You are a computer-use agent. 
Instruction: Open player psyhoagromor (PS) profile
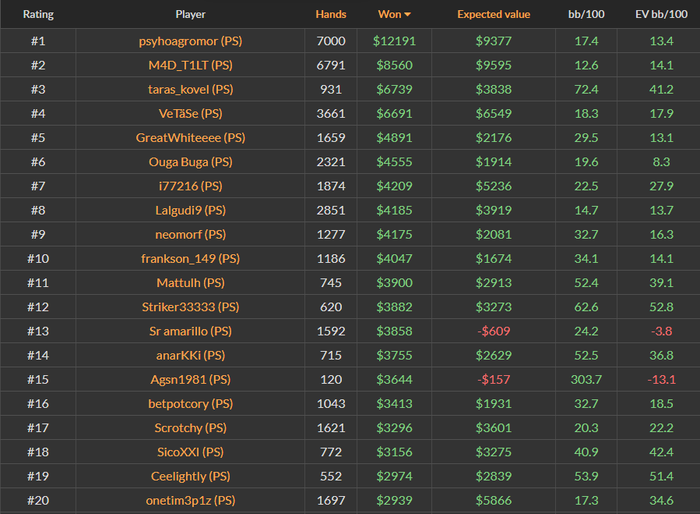[190, 41]
